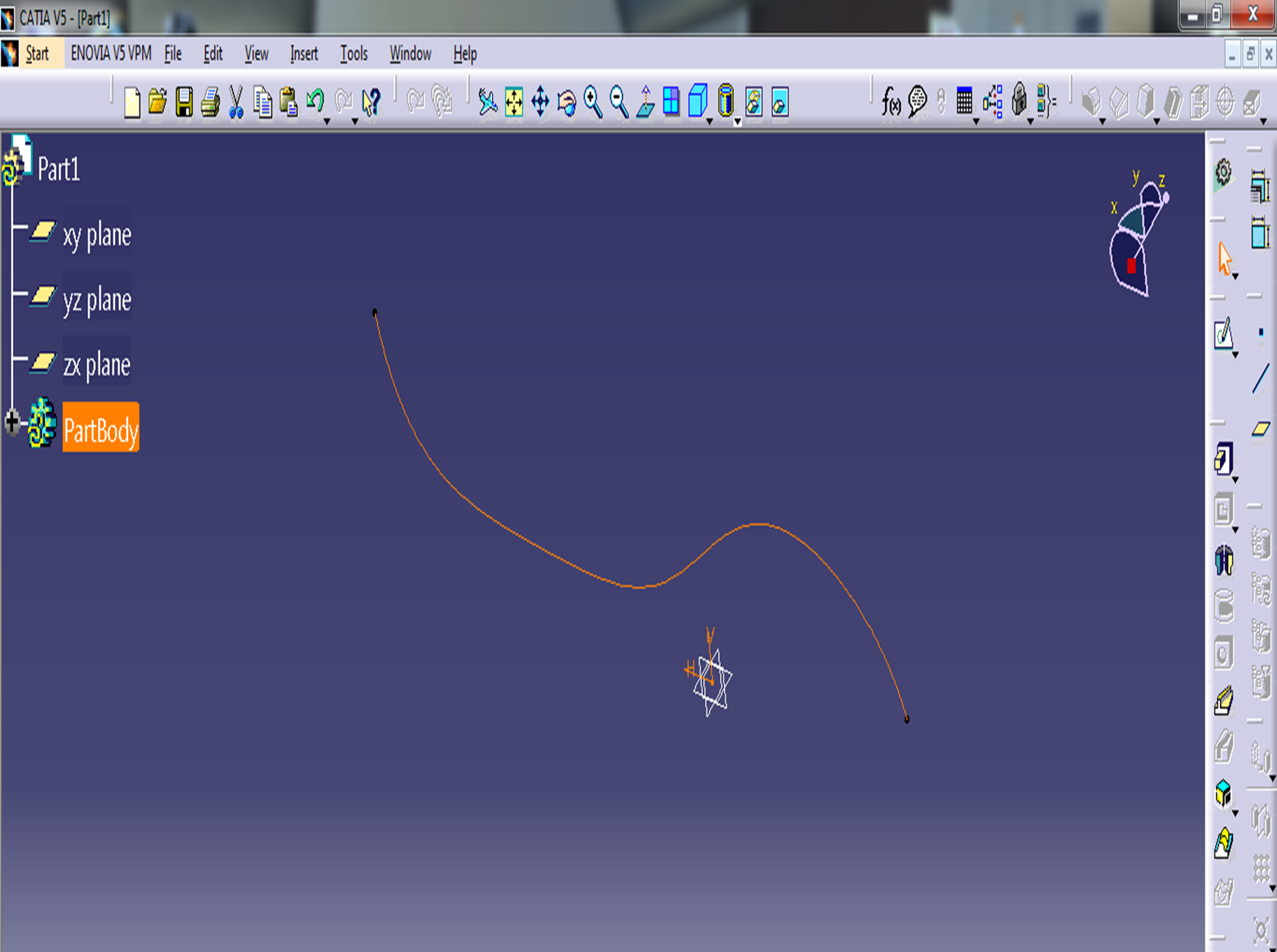This screenshot has height=952, width=1277.
Task: Toggle the Hide/Show visibility icon
Action: (x=754, y=102)
